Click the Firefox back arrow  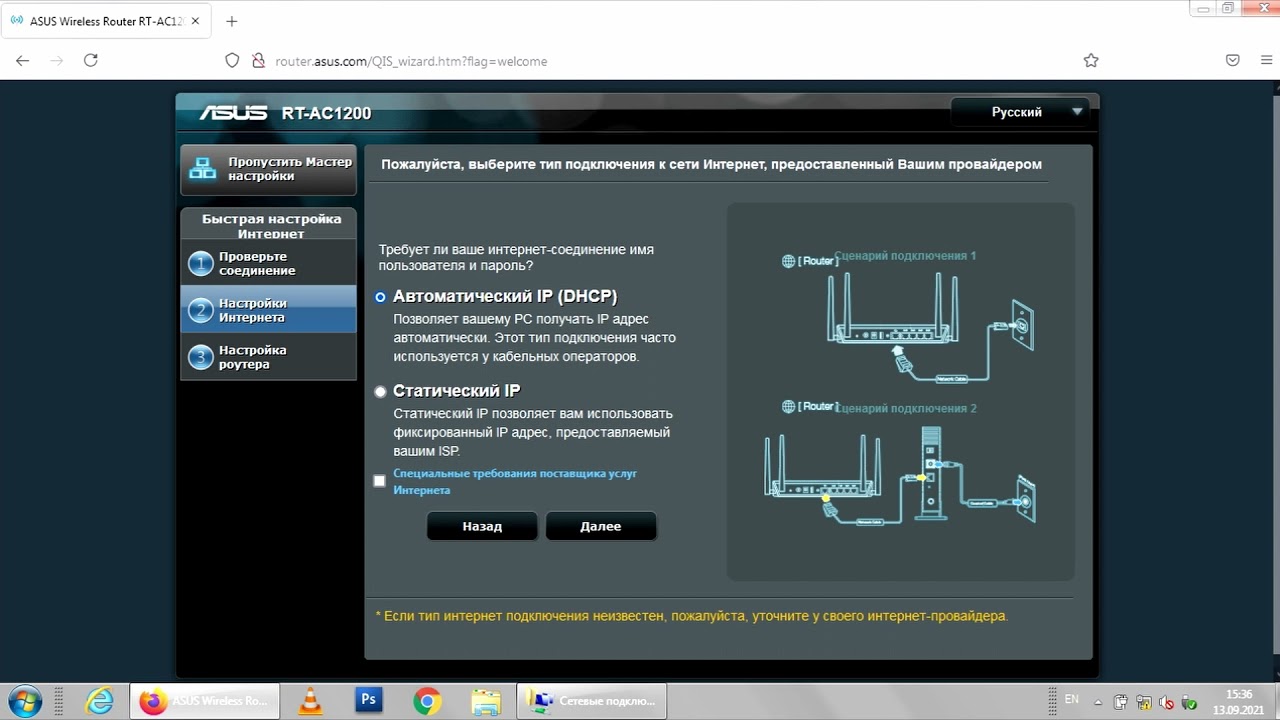(23, 61)
